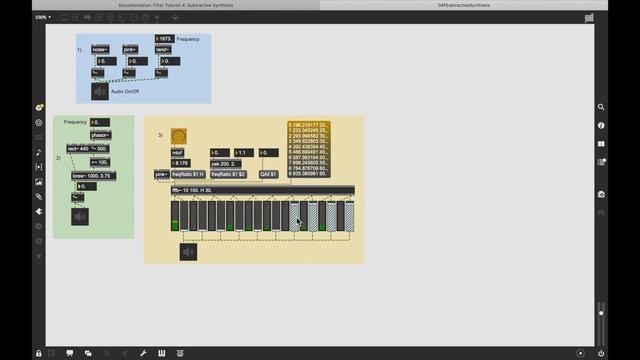Click the 1673. Frequency number box
640x360 pixels.
(164, 39)
